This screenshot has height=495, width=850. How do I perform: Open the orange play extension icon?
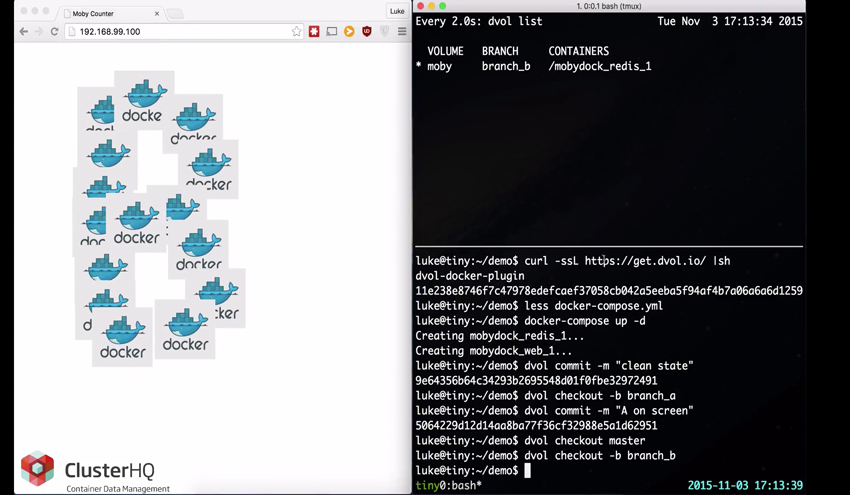[349, 31]
